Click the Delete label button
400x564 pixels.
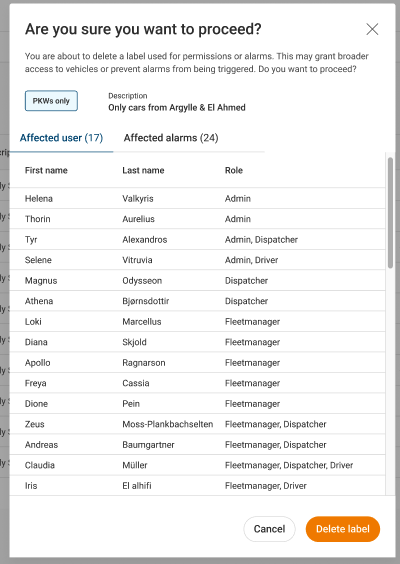tap(343, 529)
